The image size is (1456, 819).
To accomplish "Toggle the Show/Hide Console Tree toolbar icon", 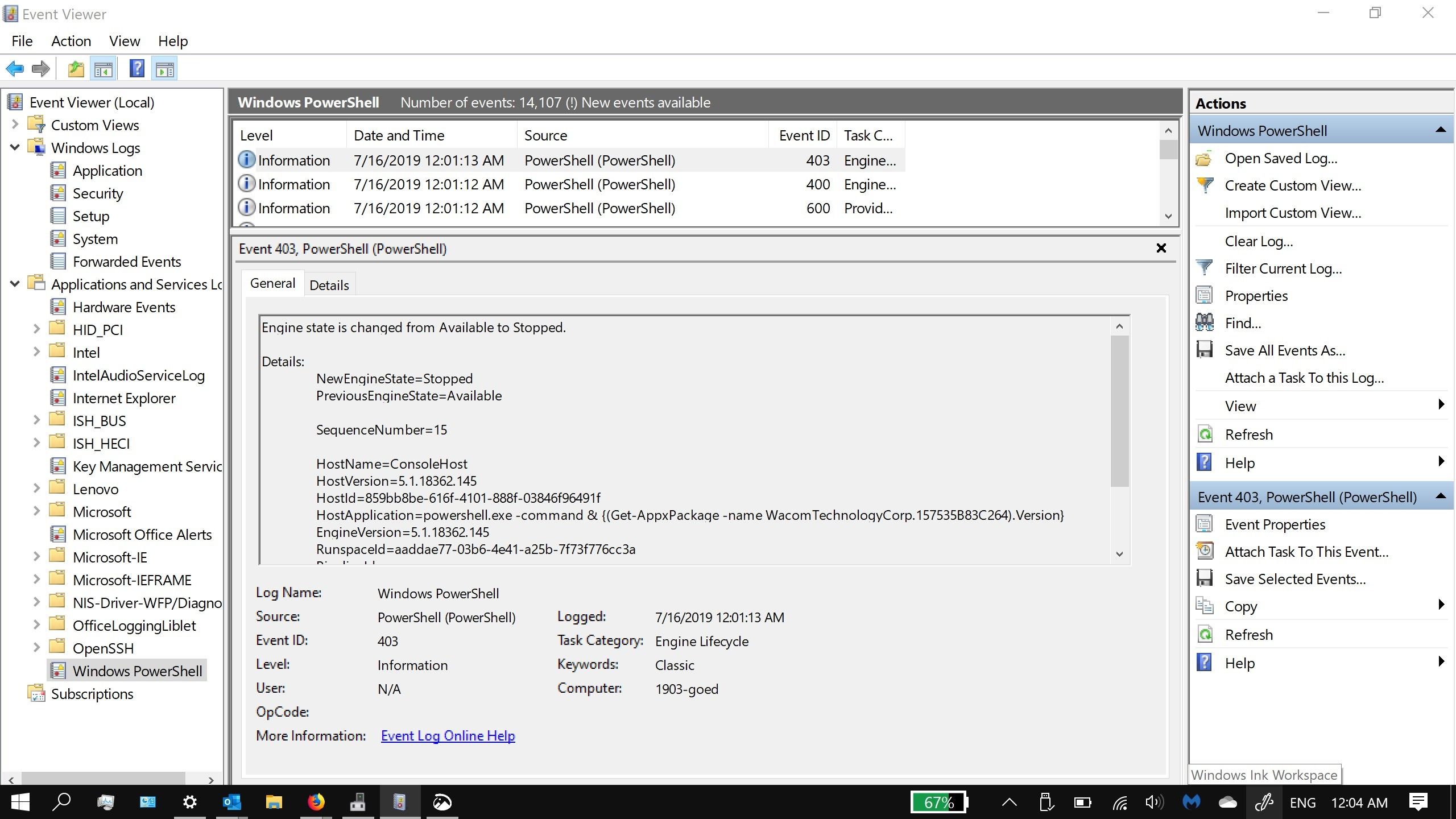I will pyautogui.click(x=104, y=69).
